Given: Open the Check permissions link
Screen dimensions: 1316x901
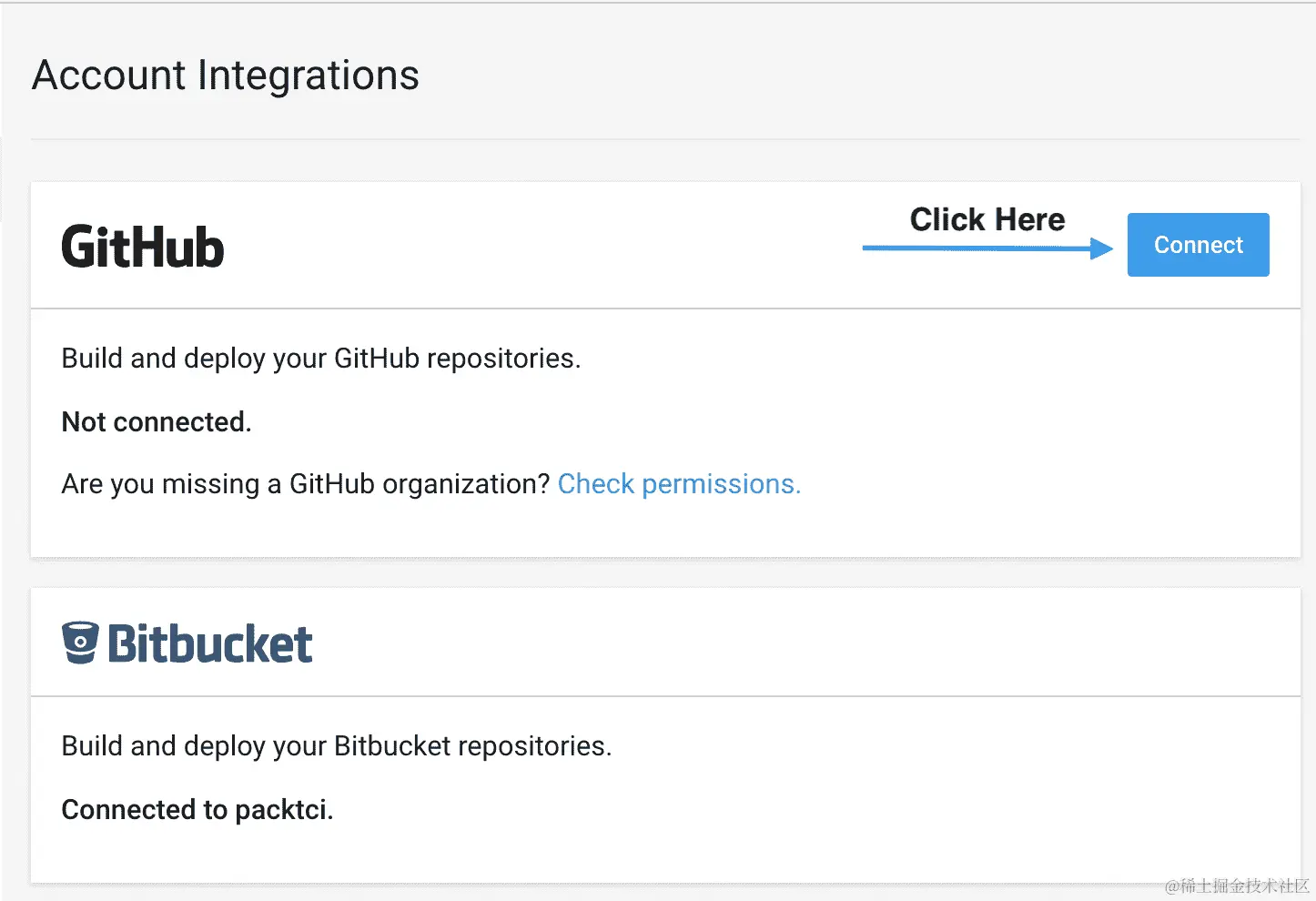Looking at the screenshot, I should pos(679,484).
